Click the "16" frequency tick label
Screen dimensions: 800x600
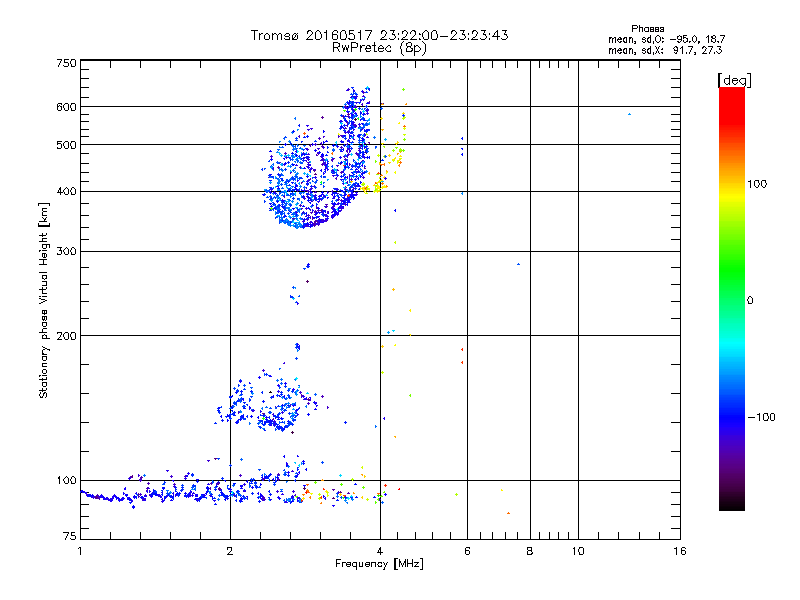[680, 551]
